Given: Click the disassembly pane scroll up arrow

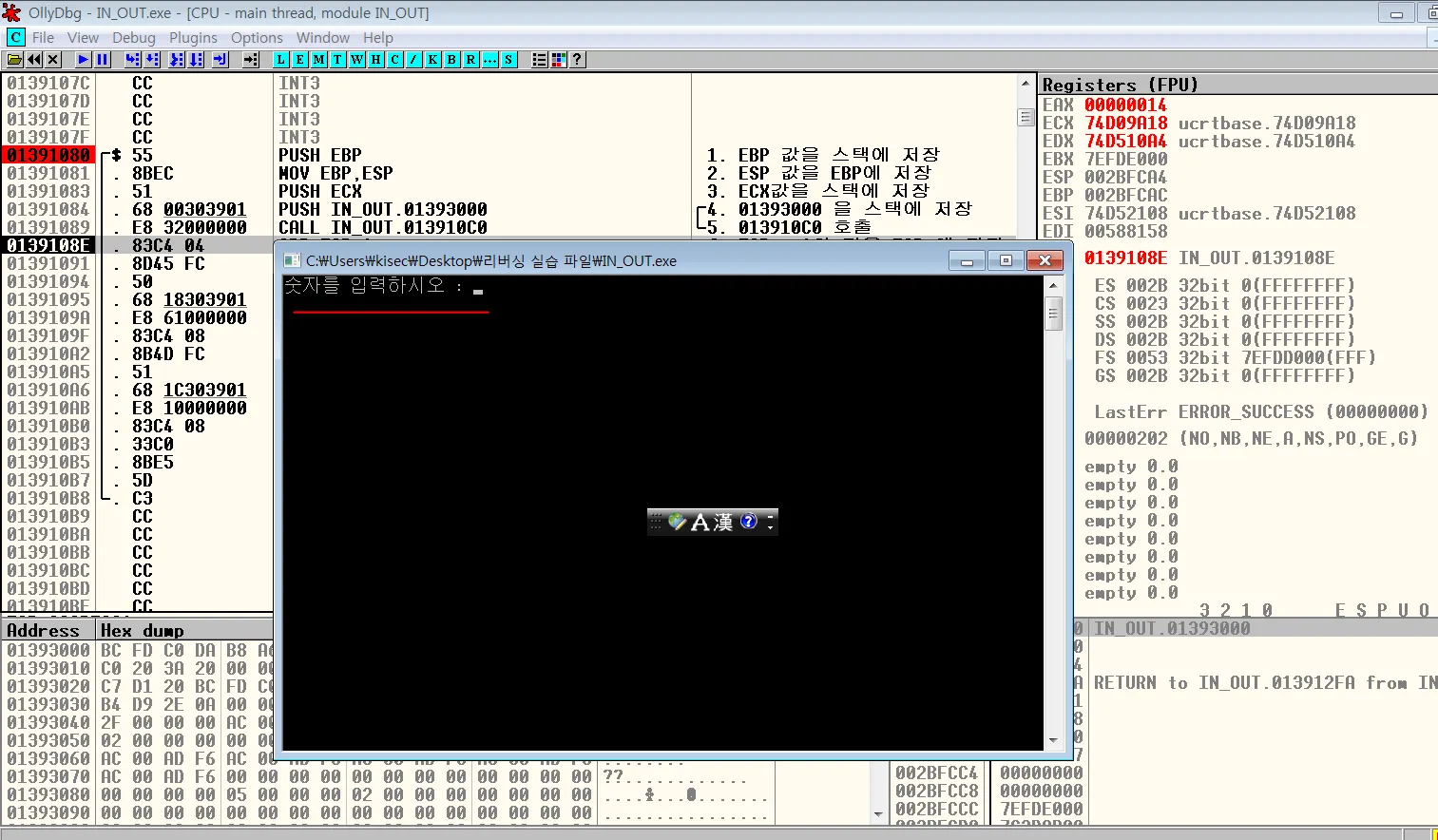Looking at the screenshot, I should tap(1025, 84).
